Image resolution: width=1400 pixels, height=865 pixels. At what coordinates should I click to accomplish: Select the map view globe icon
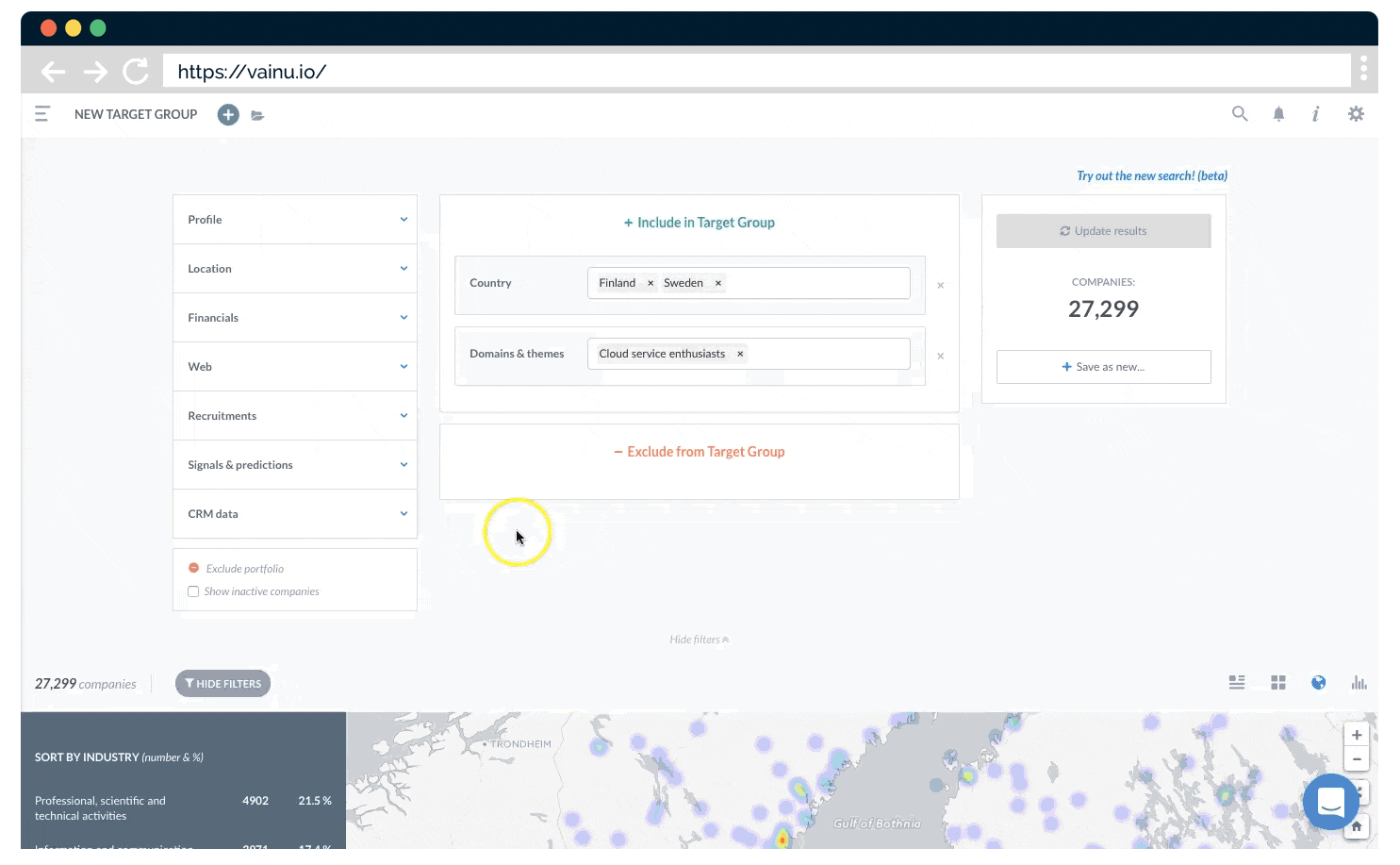pyautogui.click(x=1318, y=682)
